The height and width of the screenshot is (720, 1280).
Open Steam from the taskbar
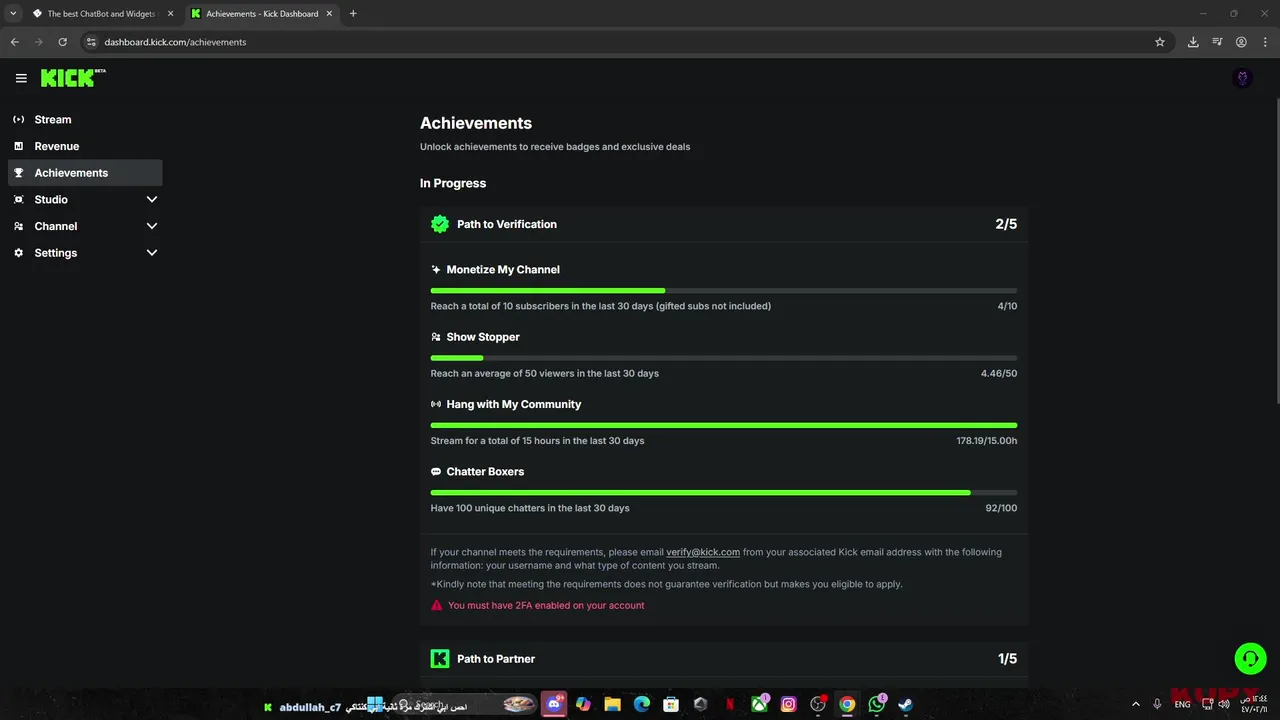point(906,704)
